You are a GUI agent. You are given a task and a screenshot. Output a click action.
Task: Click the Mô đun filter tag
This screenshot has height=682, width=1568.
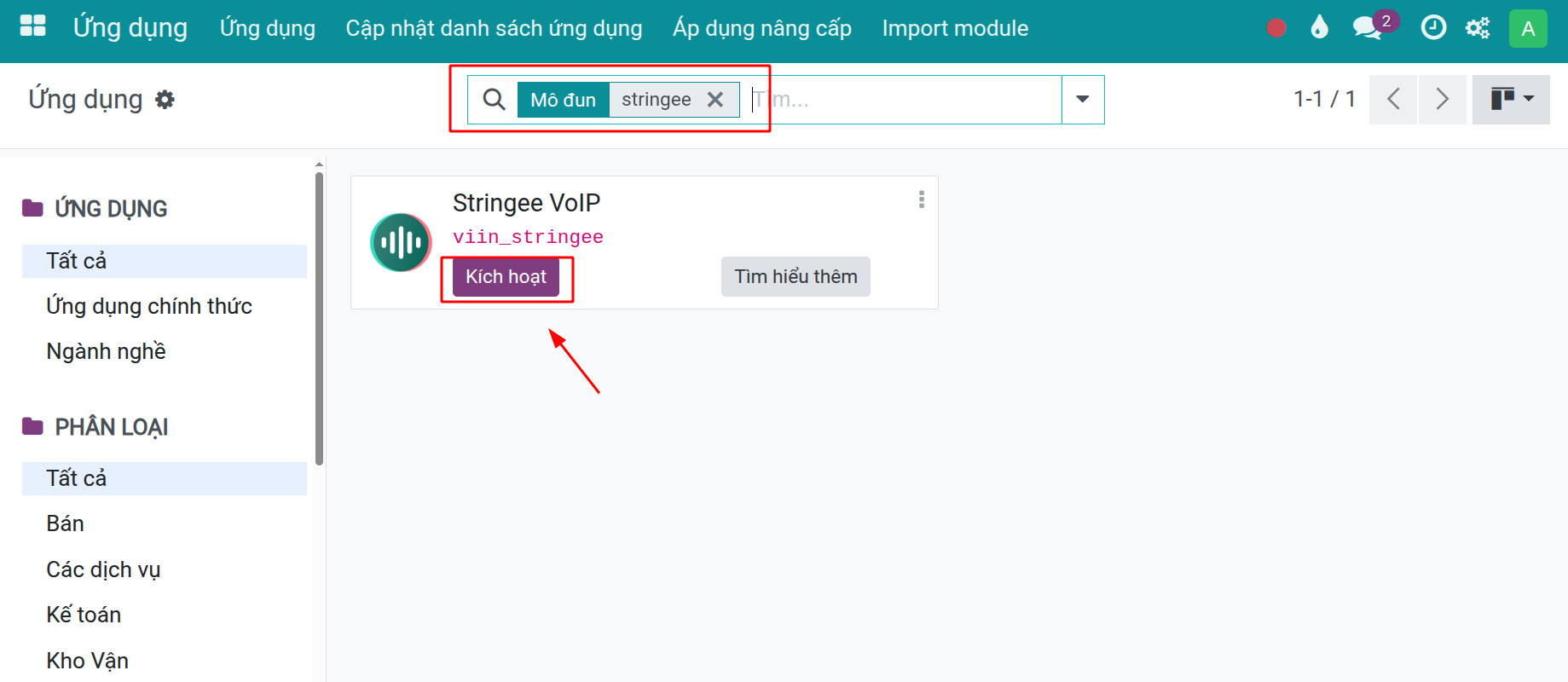click(563, 100)
